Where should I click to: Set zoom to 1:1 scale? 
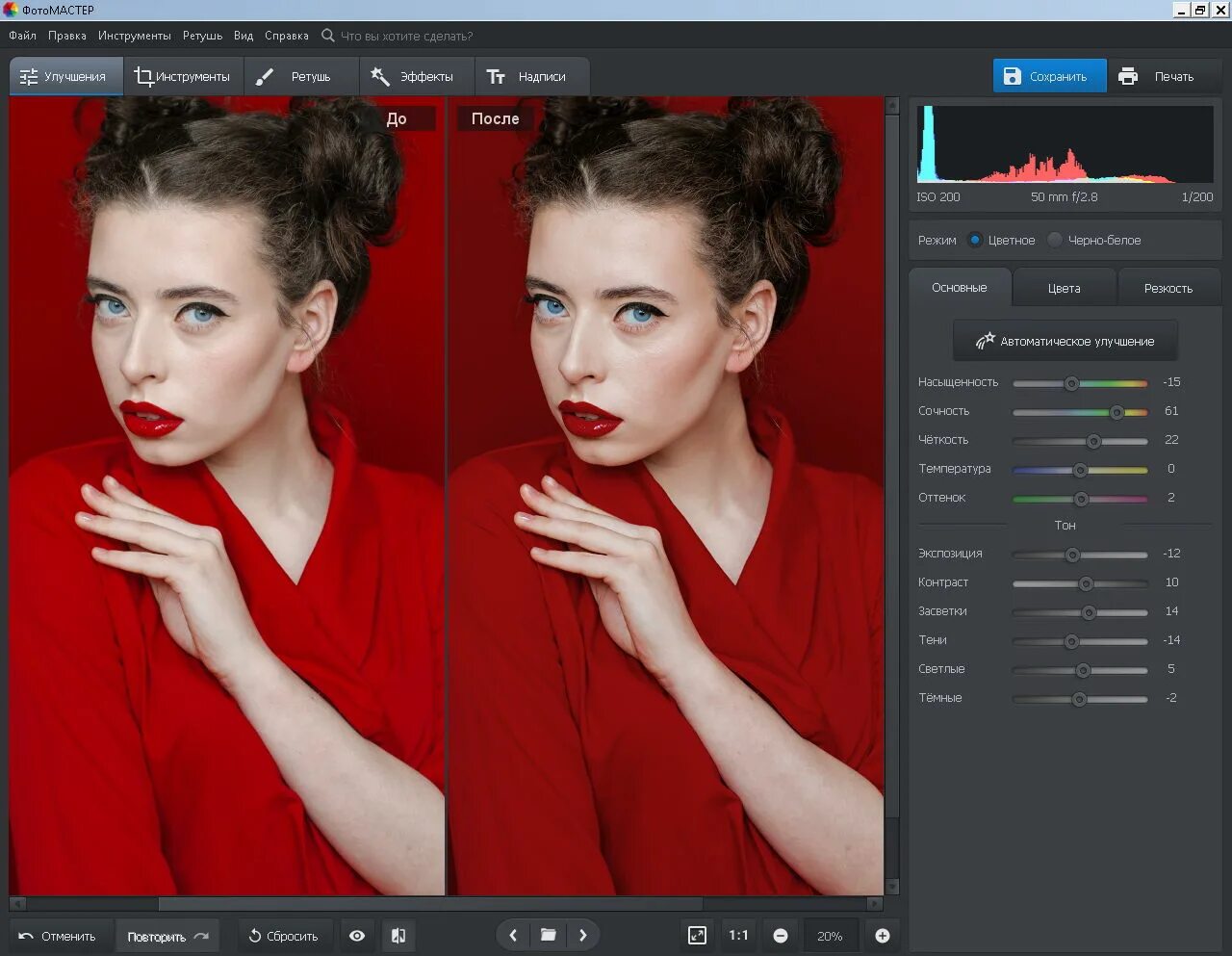click(x=738, y=936)
